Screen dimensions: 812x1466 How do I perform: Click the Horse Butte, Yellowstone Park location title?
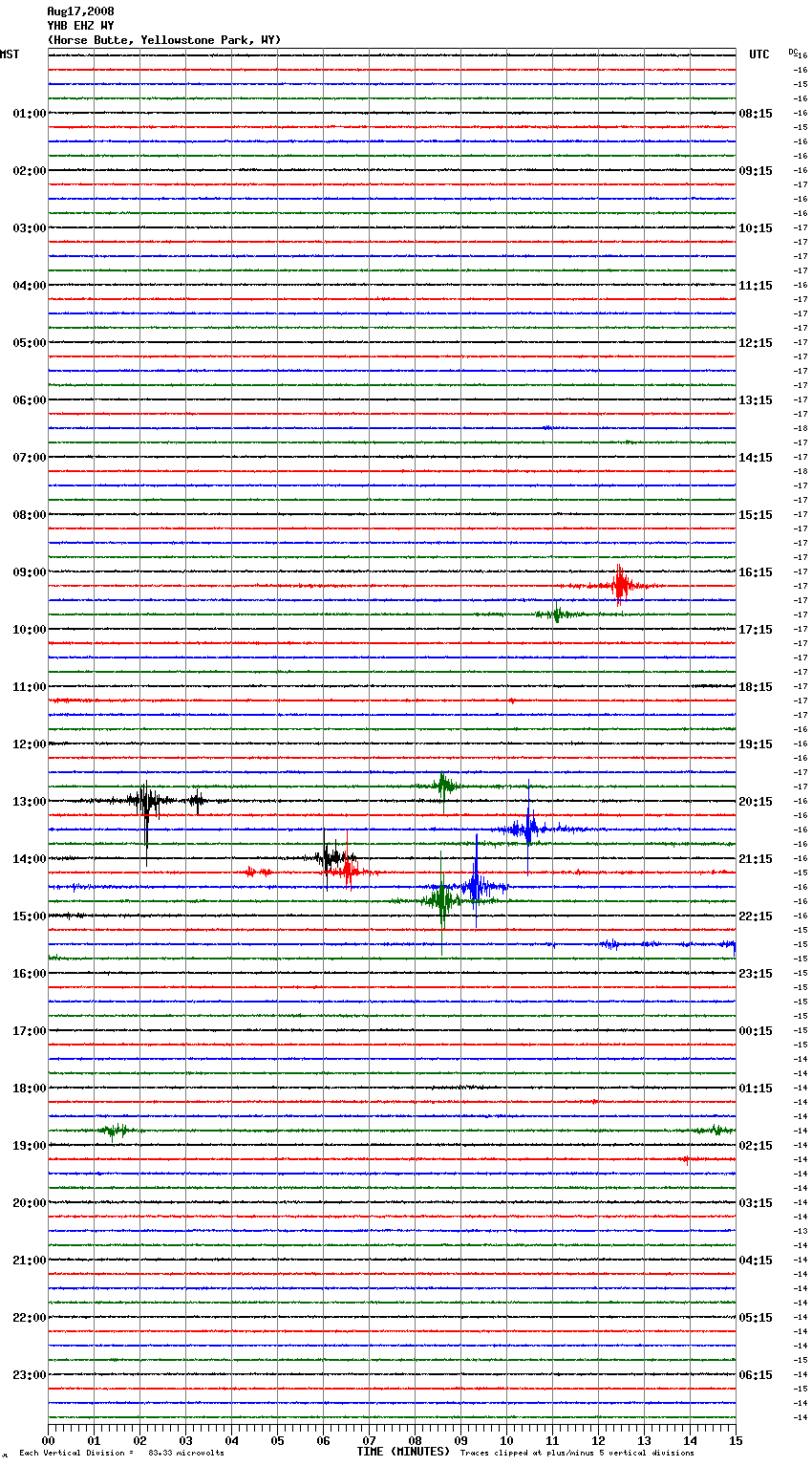[x=163, y=40]
